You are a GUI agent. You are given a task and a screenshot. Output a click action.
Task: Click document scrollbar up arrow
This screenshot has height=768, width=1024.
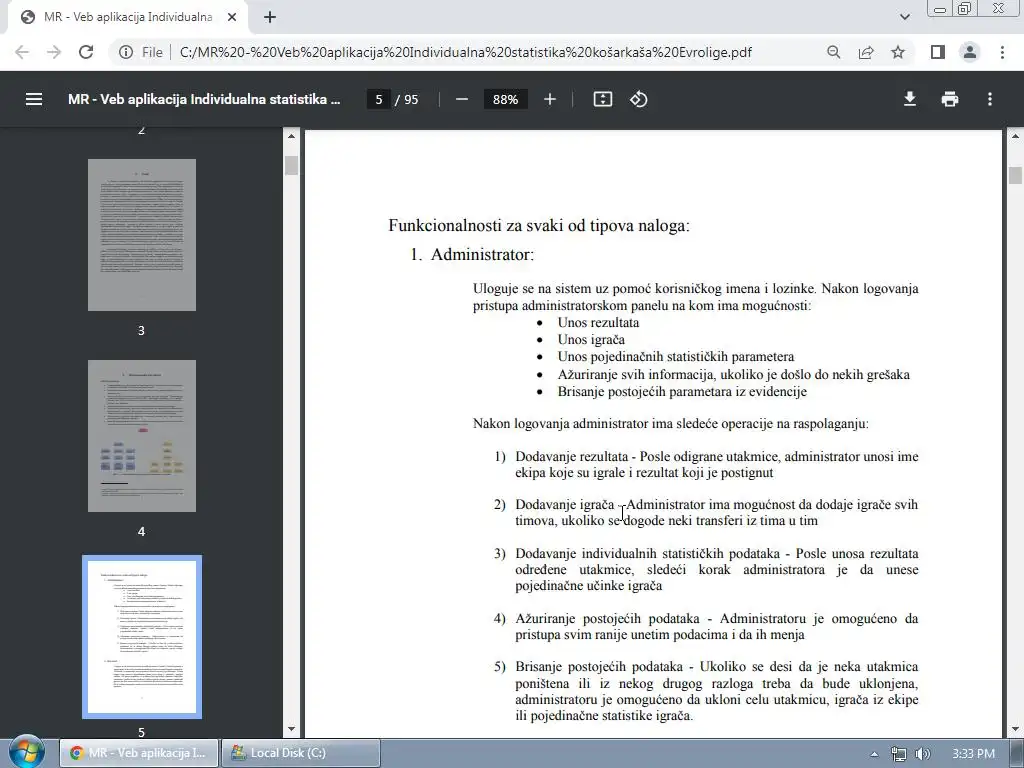coord(1015,136)
